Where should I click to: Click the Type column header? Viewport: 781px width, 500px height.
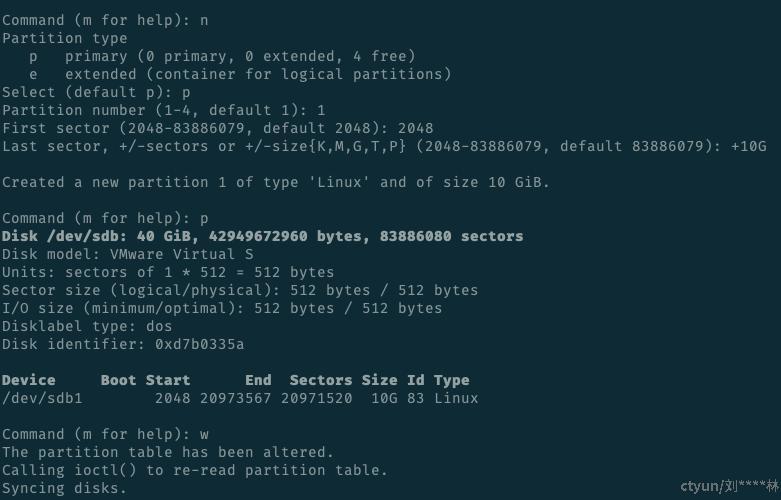coord(451,380)
